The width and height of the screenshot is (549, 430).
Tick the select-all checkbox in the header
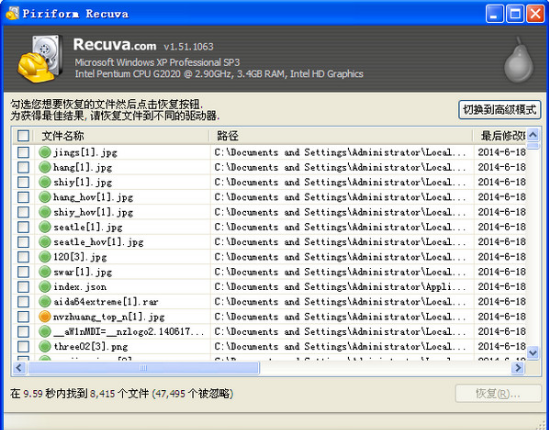point(23,136)
